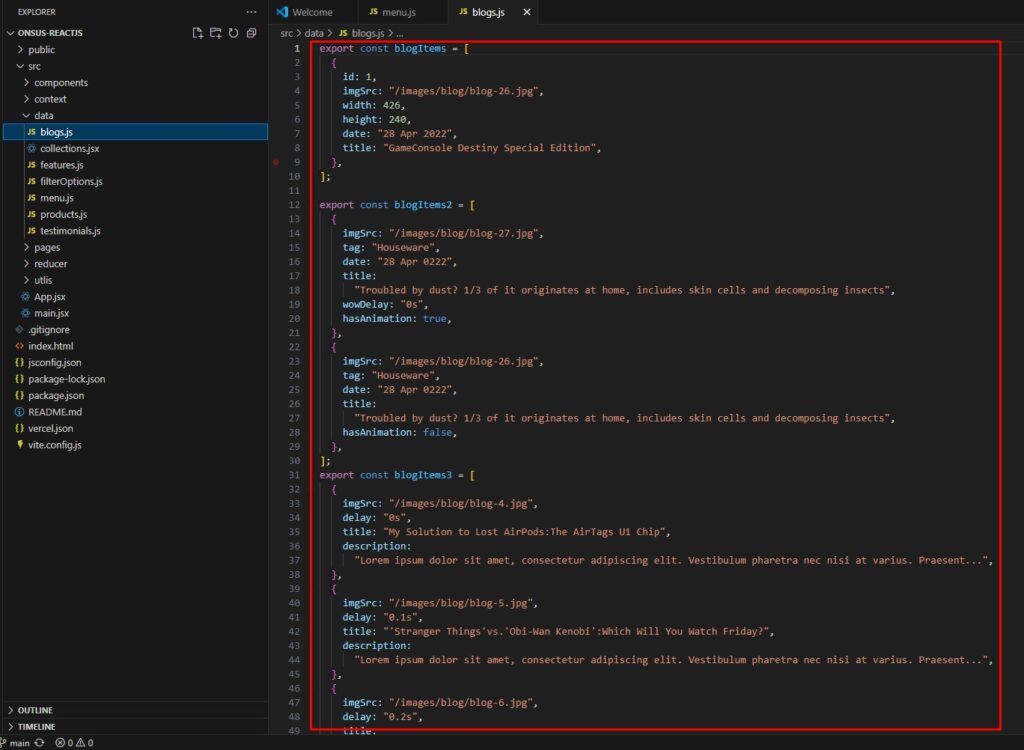Switch to the menu.js tab
Screen dimensions: 1024x750
click(x=392, y=12)
